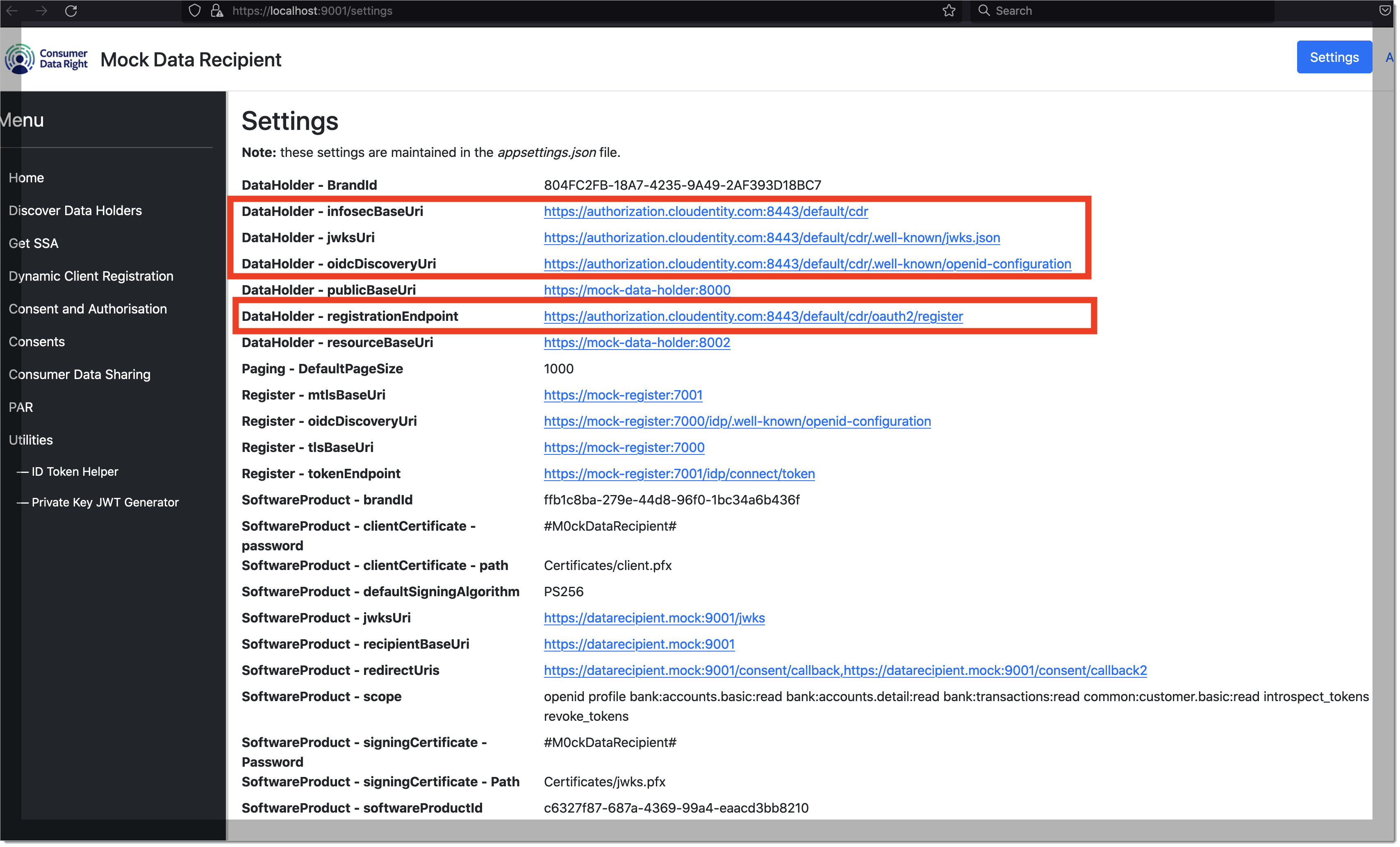Open the mock-register:7001 mtlsBaseUri link
This screenshot has height=847, width=1400.
[623, 395]
